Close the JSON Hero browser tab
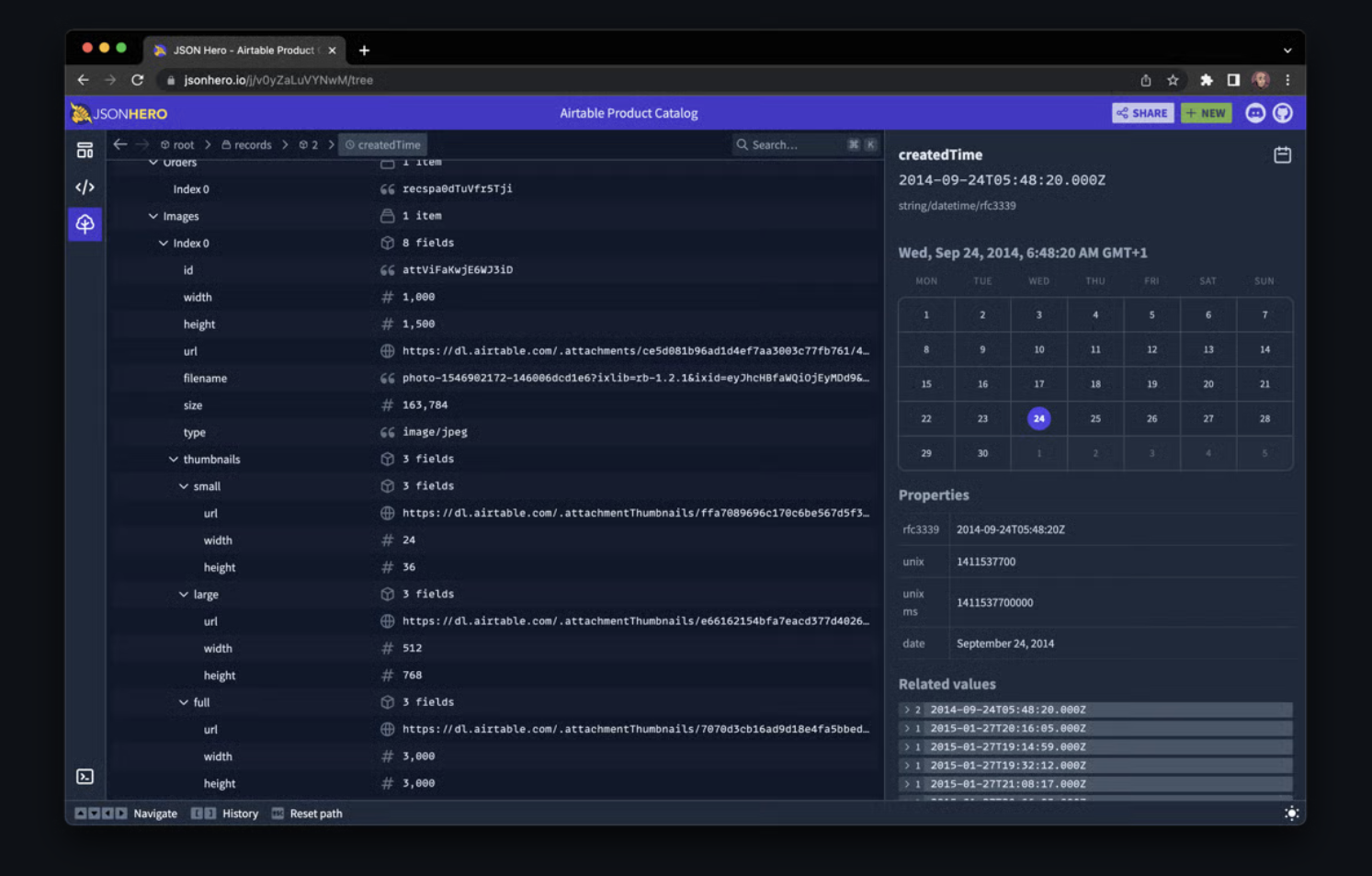The height and width of the screenshot is (876, 1372). [332, 51]
